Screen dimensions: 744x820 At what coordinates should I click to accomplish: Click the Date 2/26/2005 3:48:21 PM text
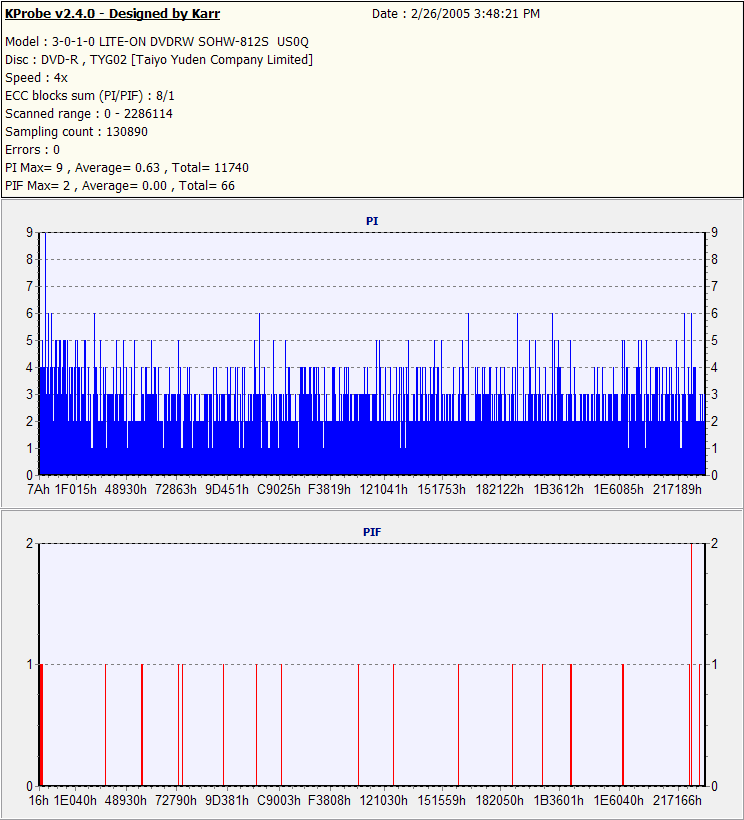456,14
